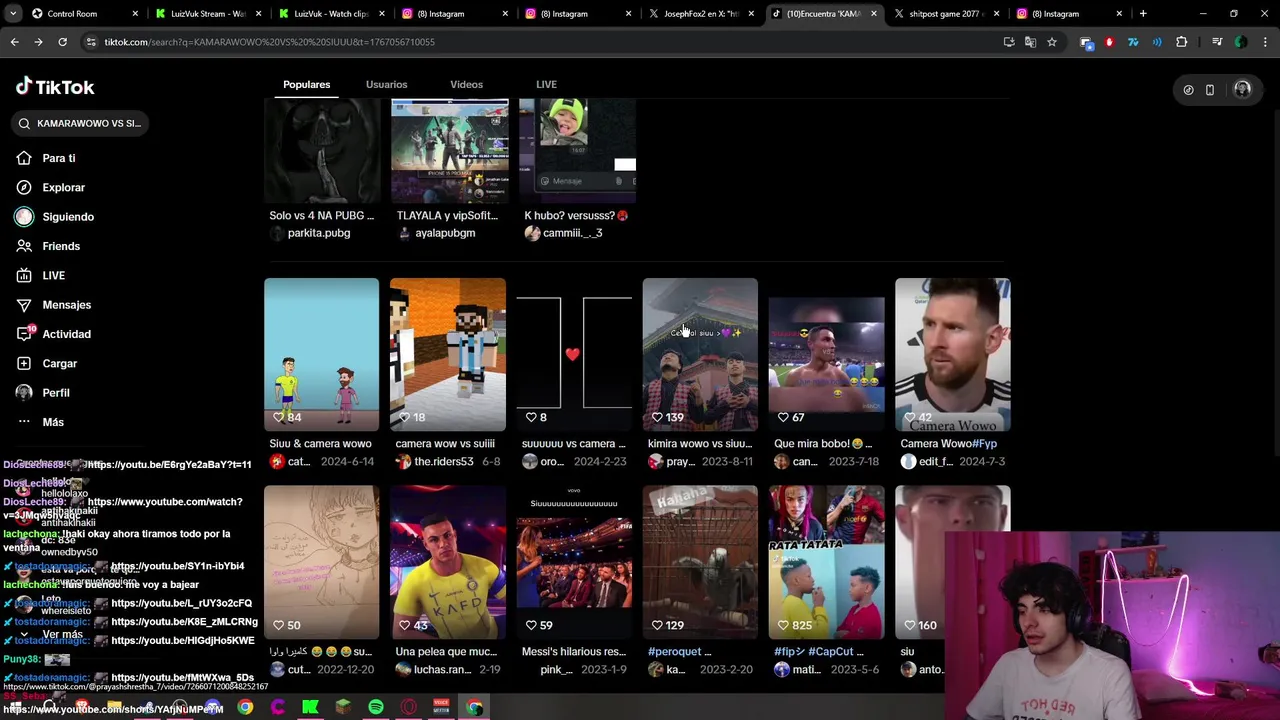Viewport: 1280px width, 720px height.
Task: Switch to the Usuarios tab
Action: [386, 85]
